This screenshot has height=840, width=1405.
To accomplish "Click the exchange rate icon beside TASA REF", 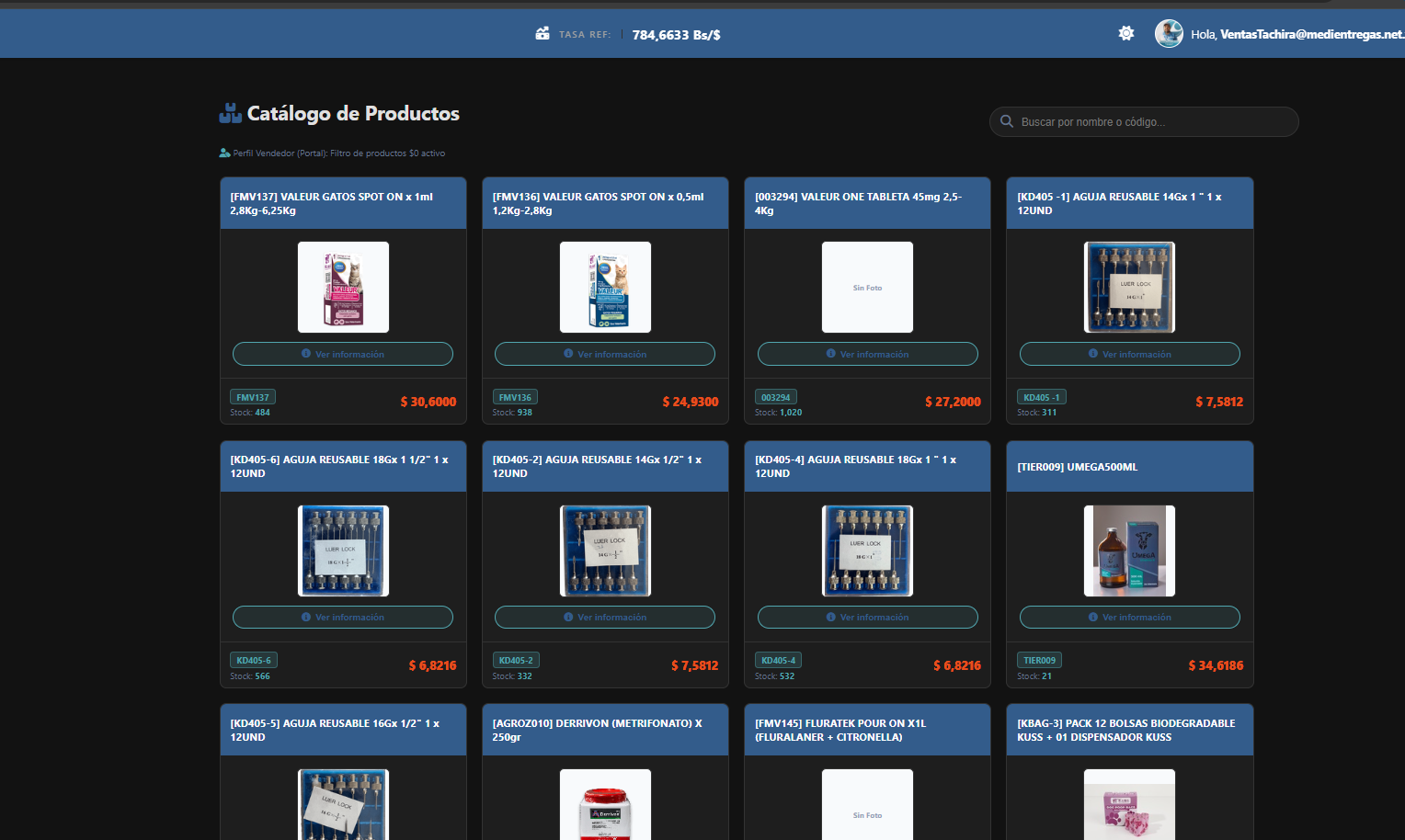I will pyautogui.click(x=543, y=33).
